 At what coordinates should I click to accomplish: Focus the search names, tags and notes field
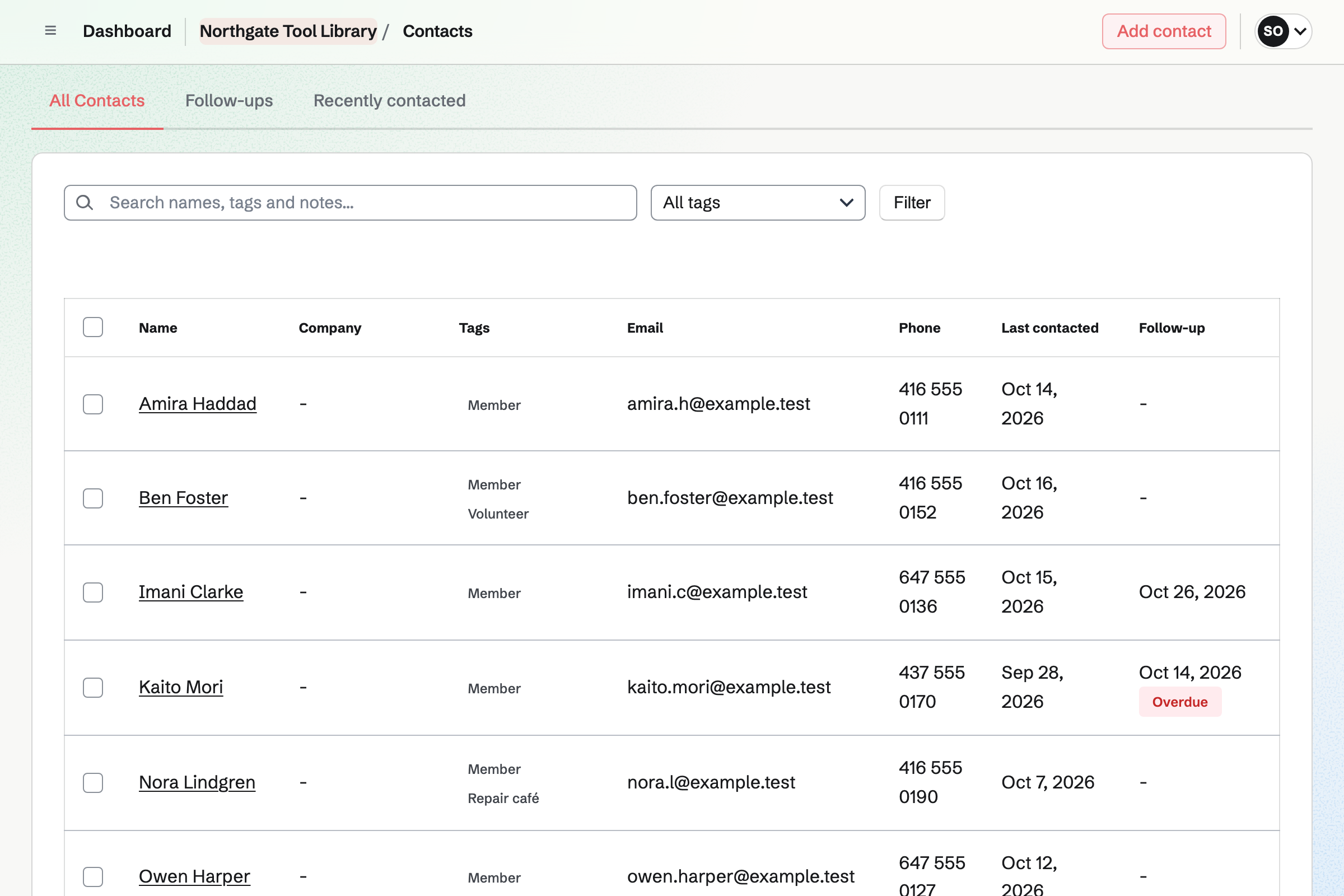click(x=351, y=202)
